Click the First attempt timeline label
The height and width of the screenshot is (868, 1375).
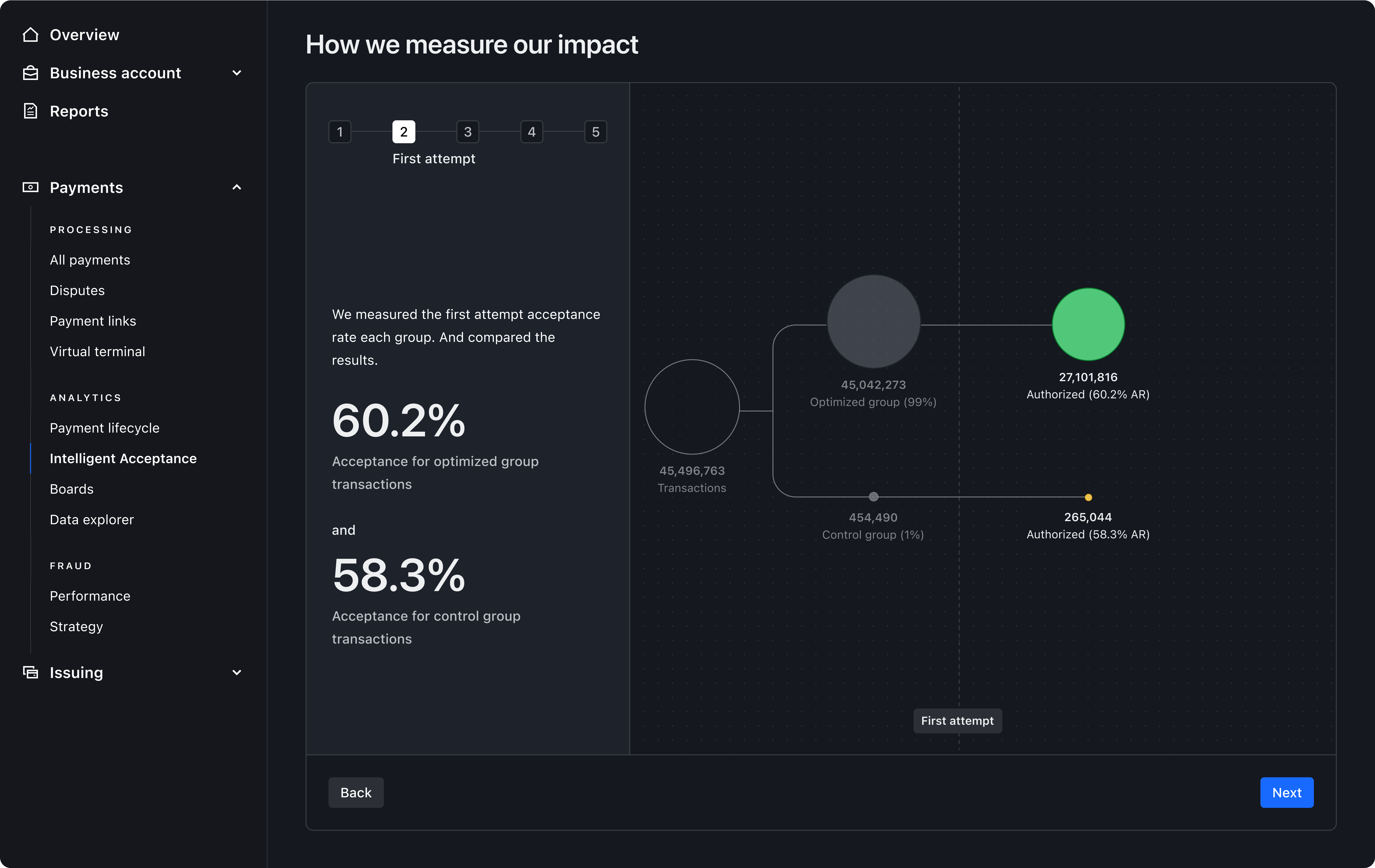[957, 721]
